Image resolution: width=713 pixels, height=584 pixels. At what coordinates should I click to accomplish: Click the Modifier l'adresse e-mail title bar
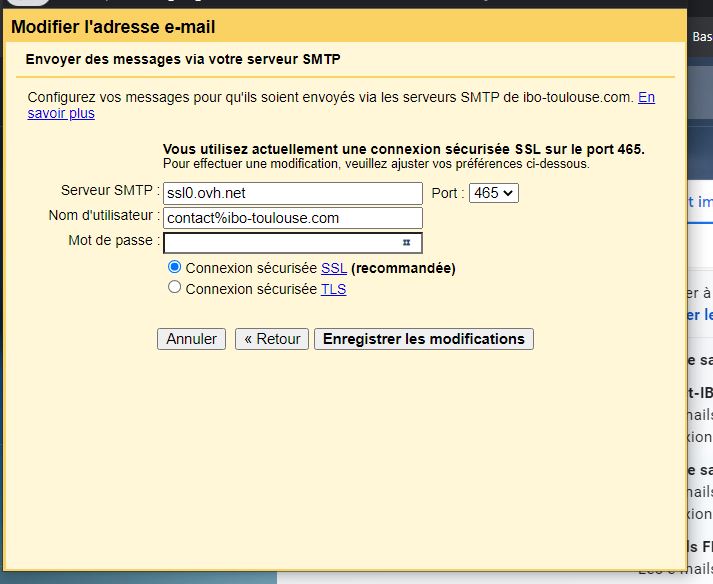[x=113, y=27]
